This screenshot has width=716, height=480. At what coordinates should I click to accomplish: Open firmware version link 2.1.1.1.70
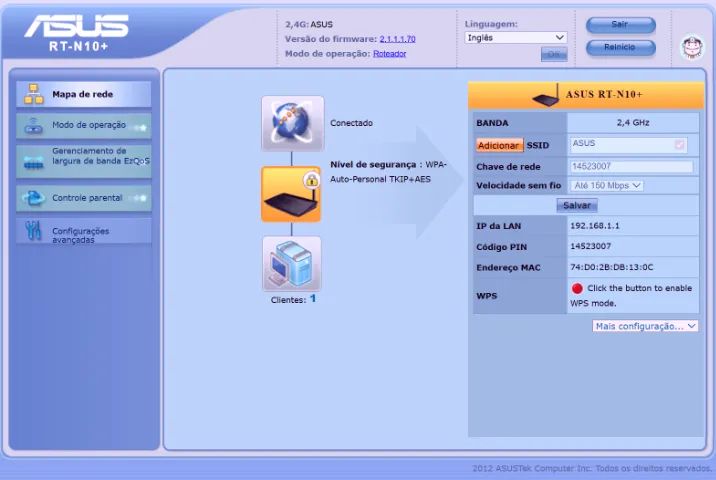[x=397, y=39]
